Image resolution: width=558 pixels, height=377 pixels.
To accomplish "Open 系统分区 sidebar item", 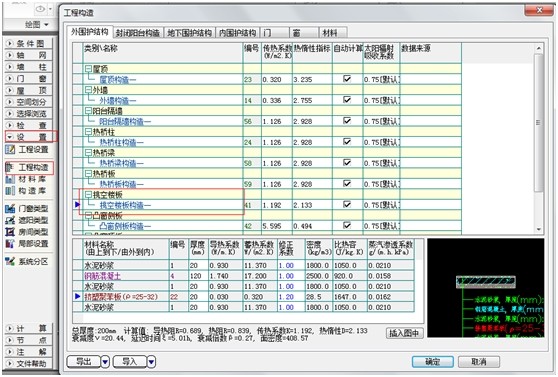I will click(x=27, y=261).
